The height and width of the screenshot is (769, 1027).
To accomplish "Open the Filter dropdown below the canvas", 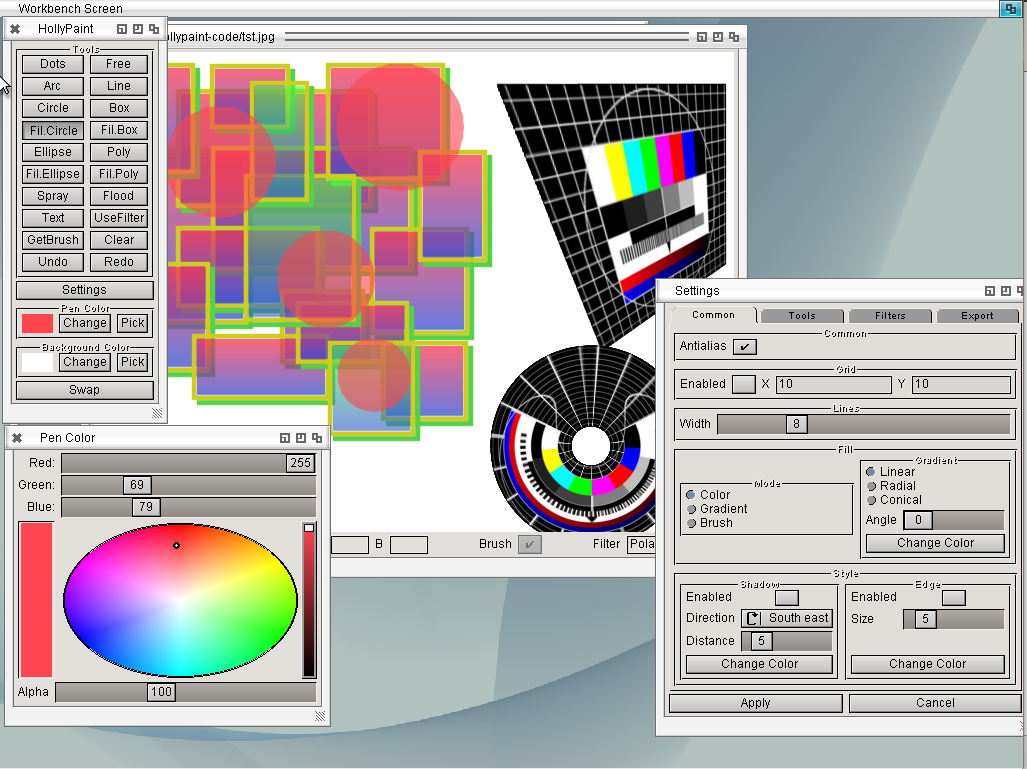I will click(x=640, y=544).
